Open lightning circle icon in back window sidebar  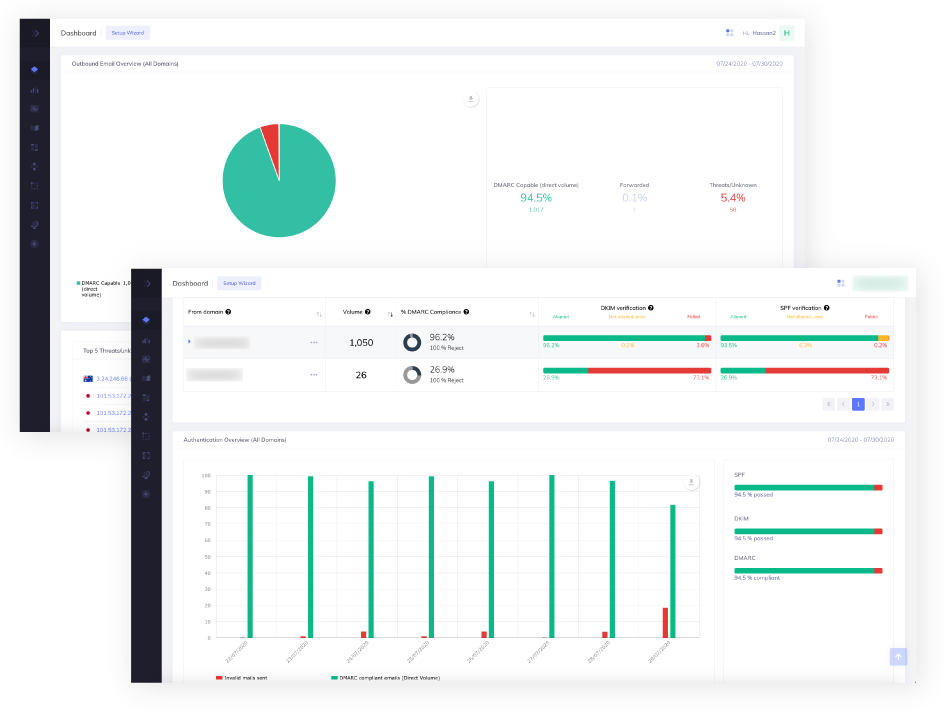(35, 244)
